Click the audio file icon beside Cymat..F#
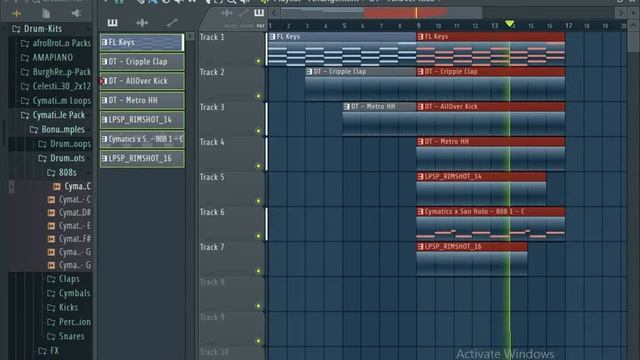This screenshot has width=640, height=360. point(51,239)
